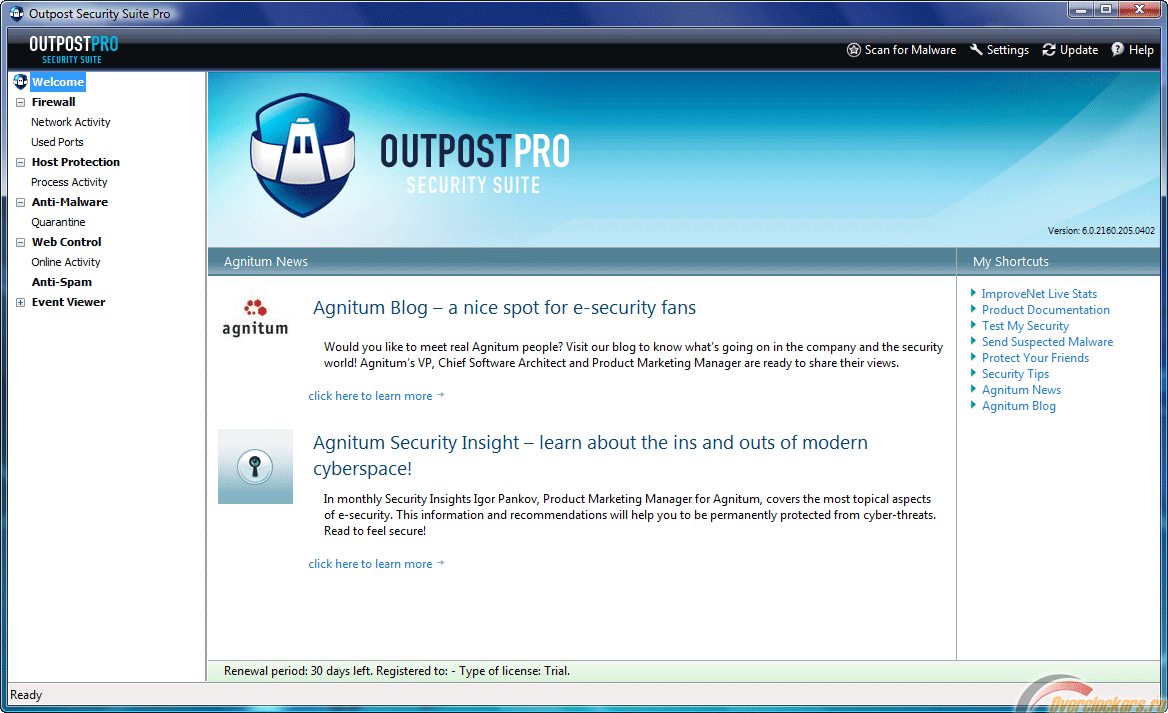The height and width of the screenshot is (713, 1168).
Task: Open ImproveNet Live Stats shortcut
Action: click(1039, 294)
